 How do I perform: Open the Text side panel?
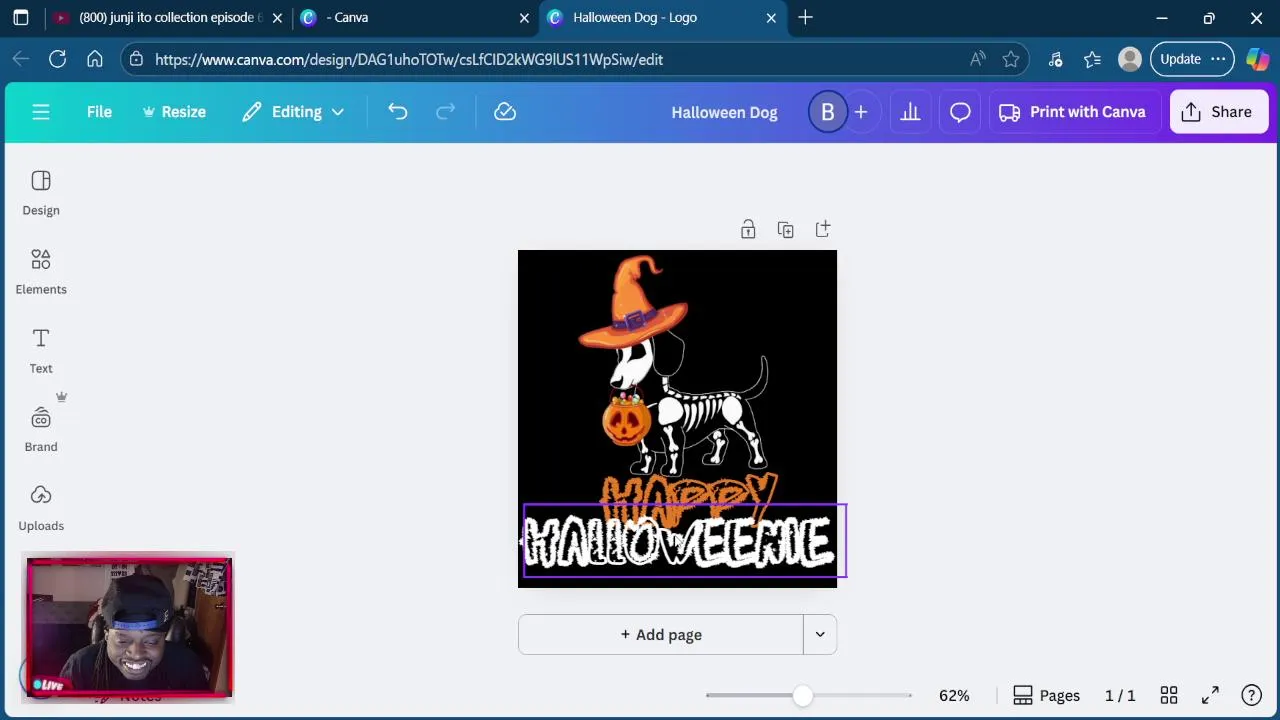(41, 351)
